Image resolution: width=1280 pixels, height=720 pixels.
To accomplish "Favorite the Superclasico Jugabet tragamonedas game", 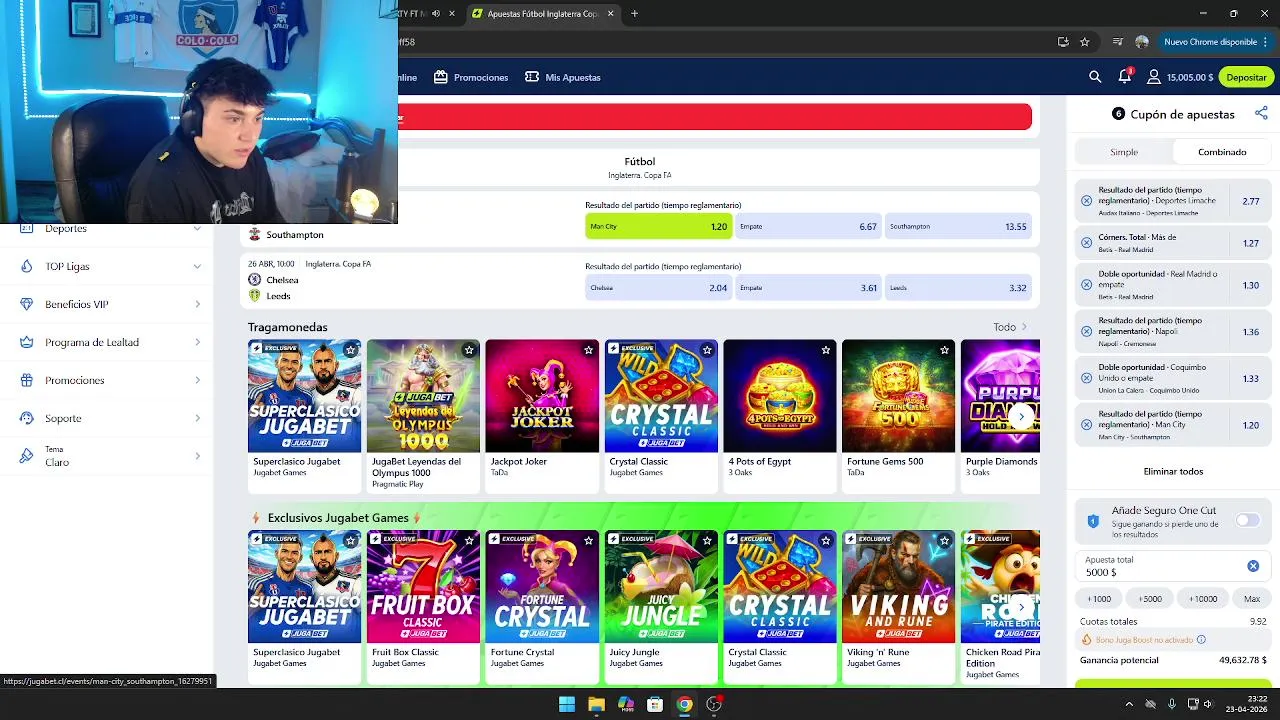I will 351,350.
